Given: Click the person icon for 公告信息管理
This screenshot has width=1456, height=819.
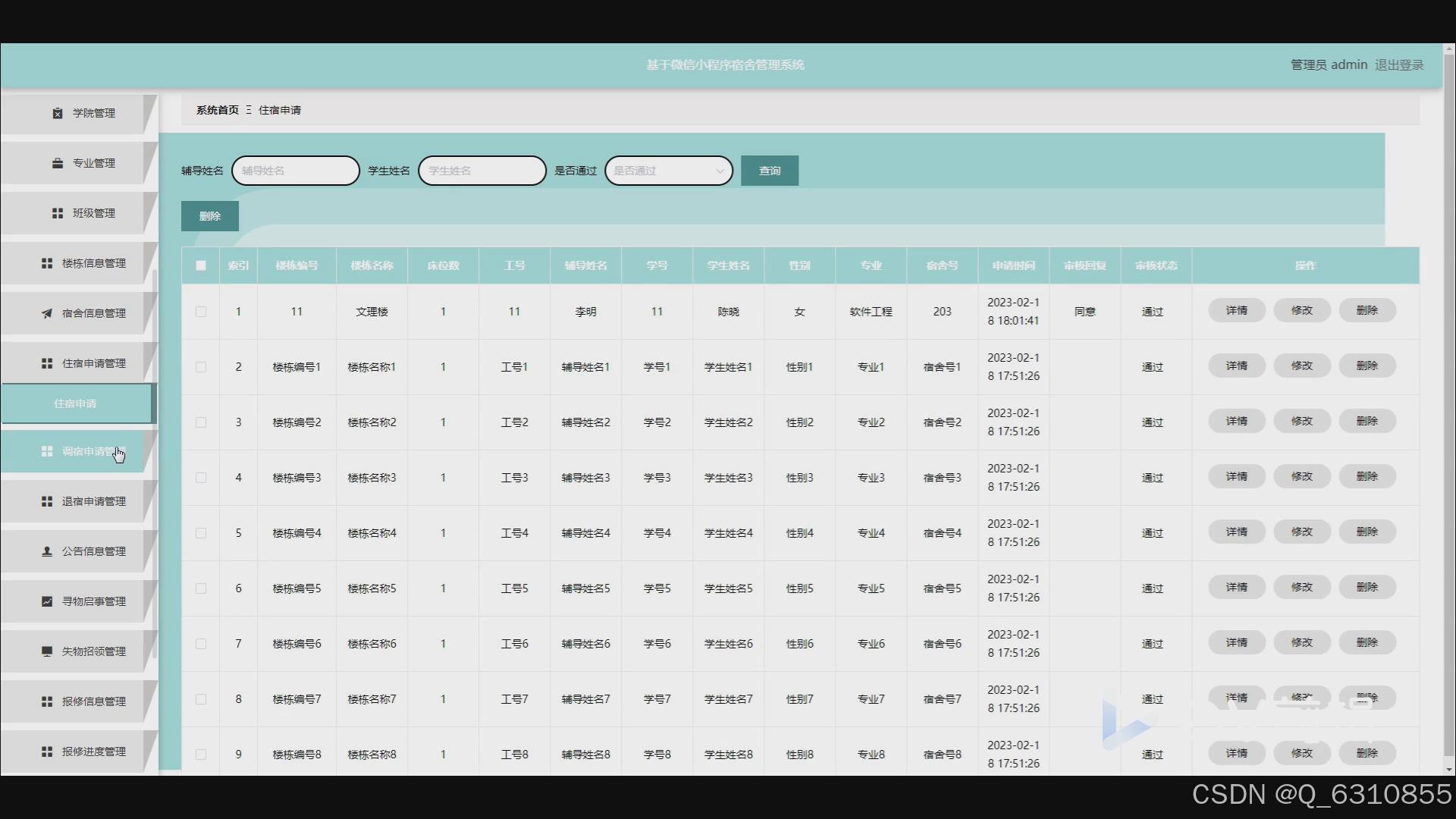Looking at the screenshot, I should [47, 551].
